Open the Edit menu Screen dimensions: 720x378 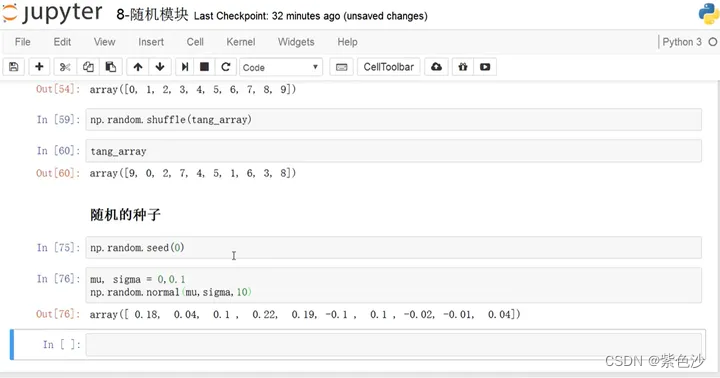[x=62, y=42]
